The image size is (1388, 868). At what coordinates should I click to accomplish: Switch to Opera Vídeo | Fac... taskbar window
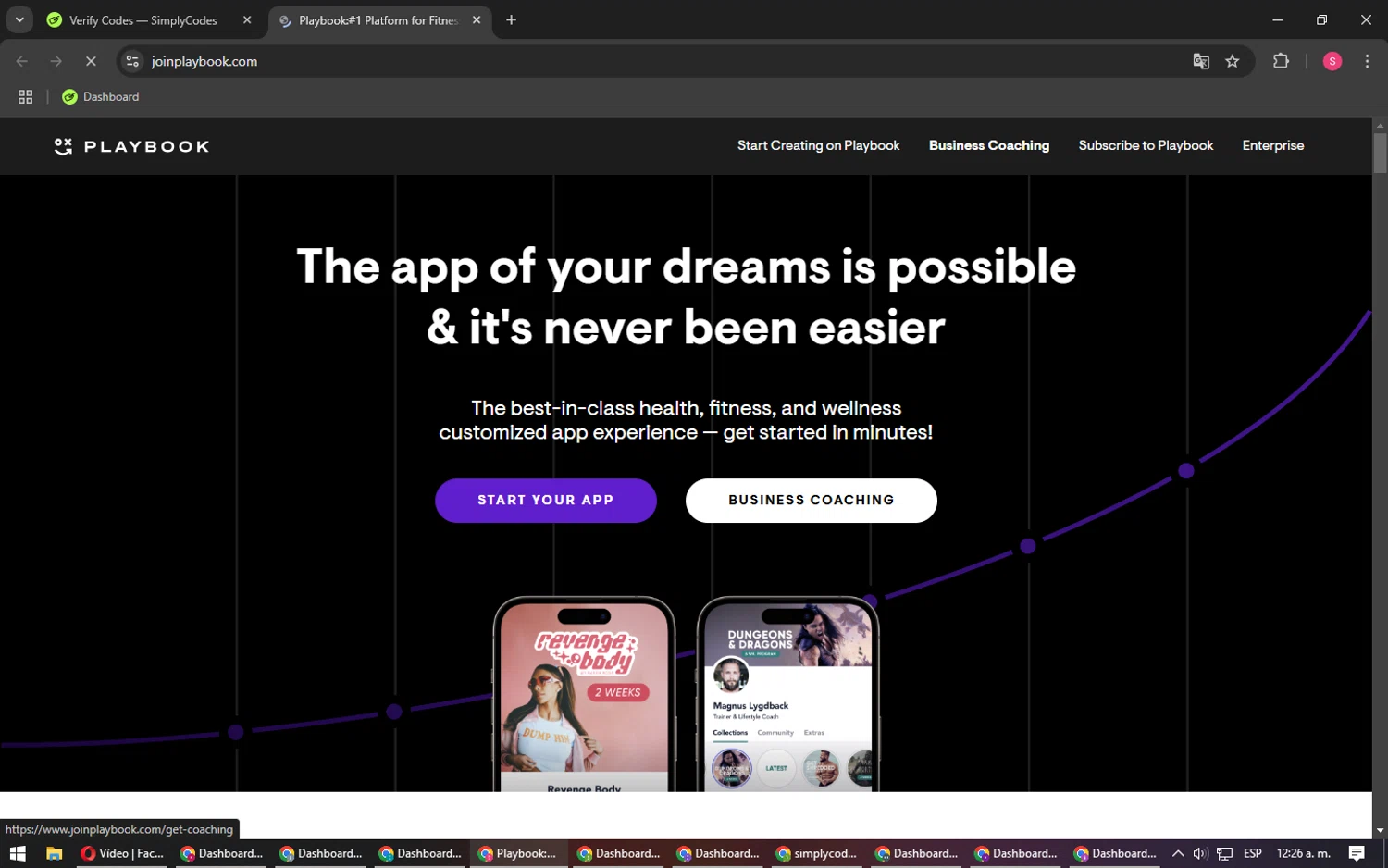pos(122,853)
